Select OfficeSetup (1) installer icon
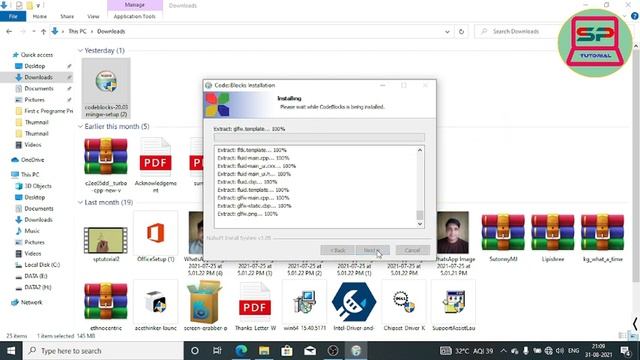This screenshot has width=640, height=360. (x=156, y=237)
